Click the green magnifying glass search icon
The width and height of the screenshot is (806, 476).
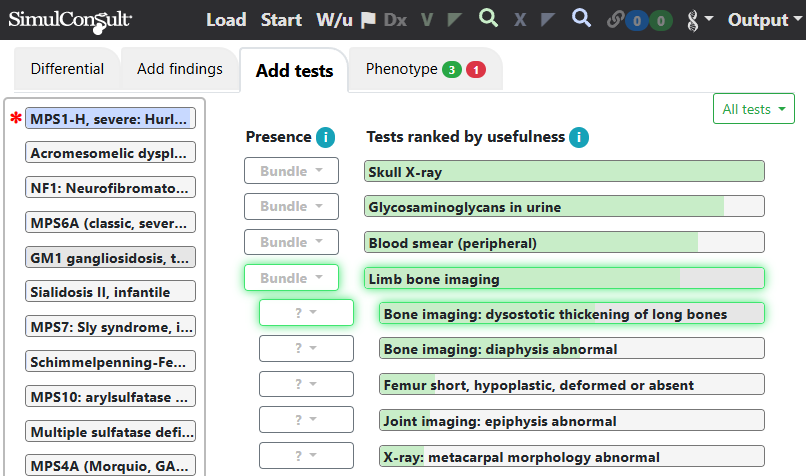[x=488, y=19]
